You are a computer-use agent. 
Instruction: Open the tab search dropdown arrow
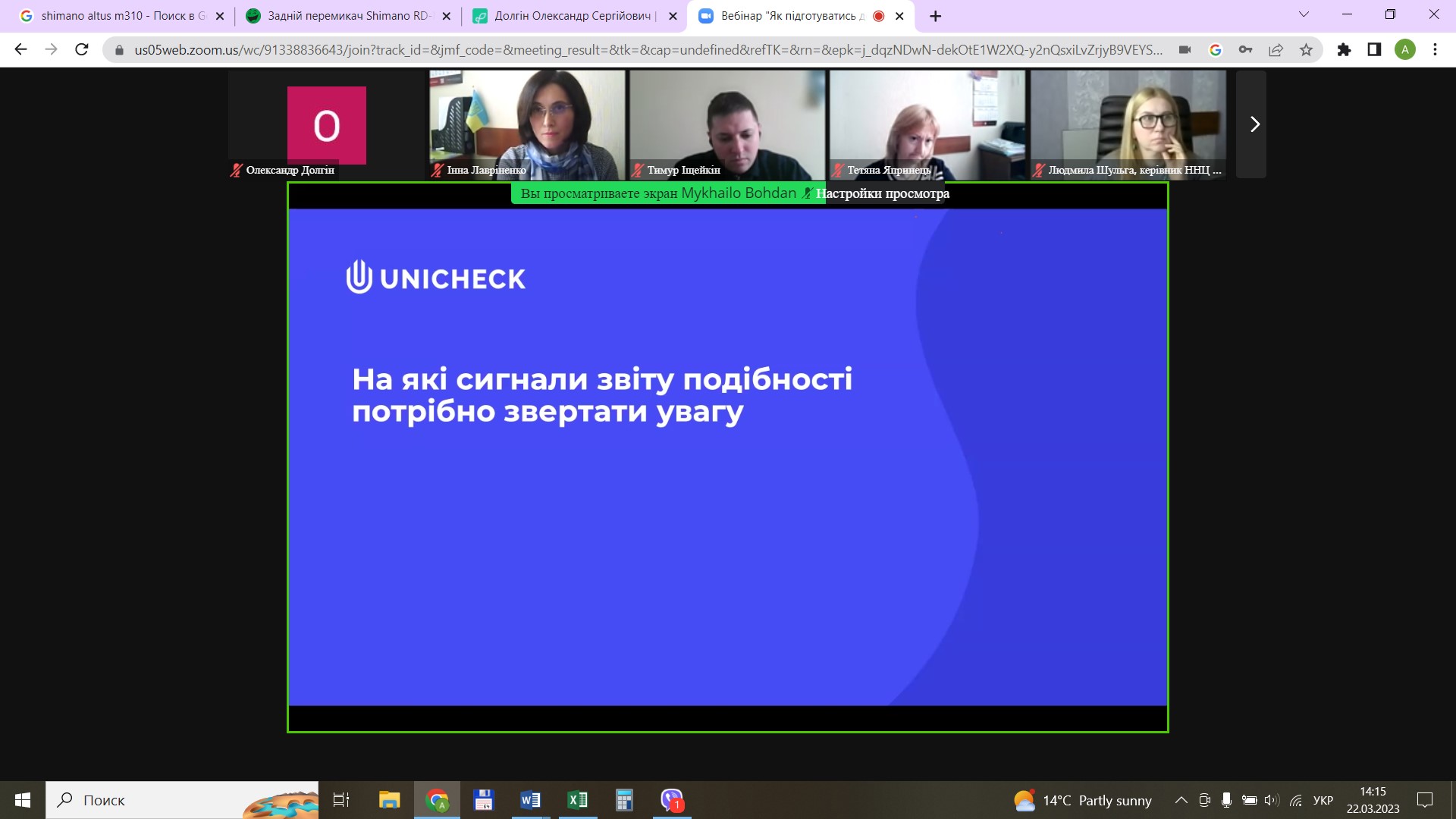pyautogui.click(x=1304, y=14)
